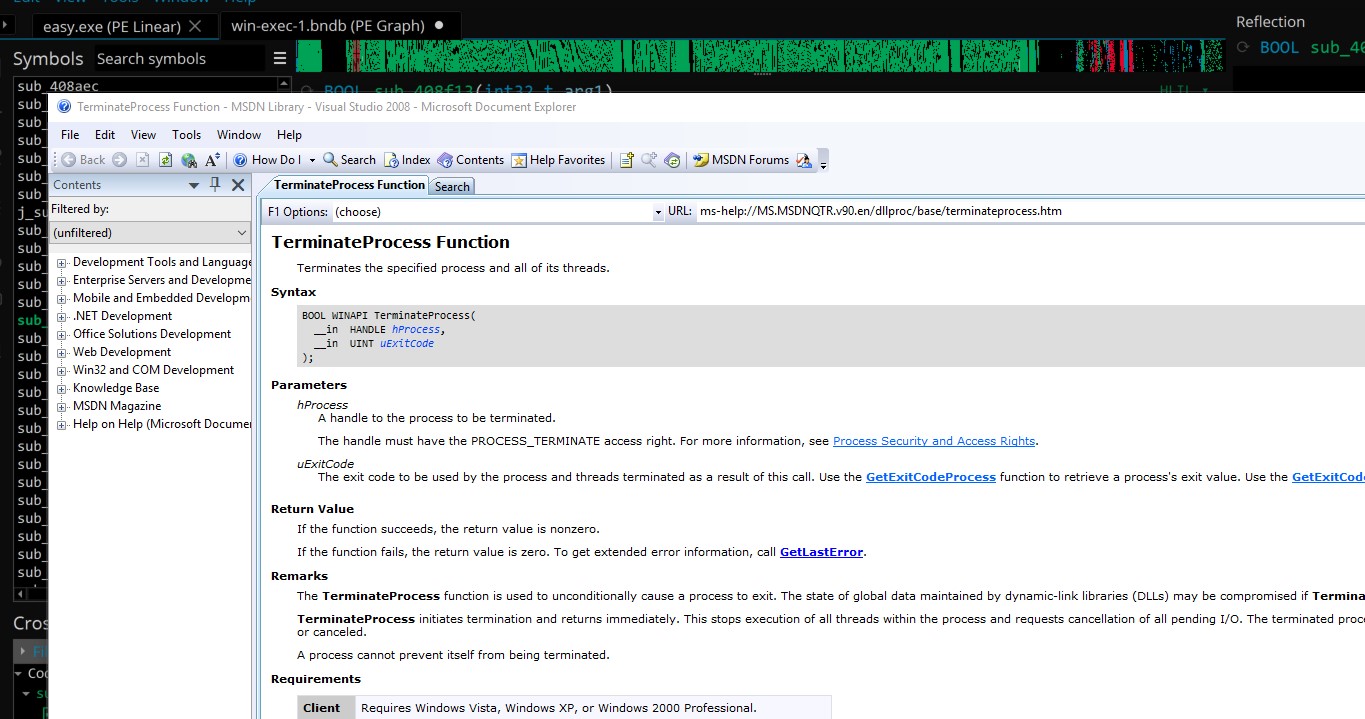Switch to win-exec-1.bndb (PE Graph) tab
This screenshot has height=719, width=1365.
(x=338, y=26)
